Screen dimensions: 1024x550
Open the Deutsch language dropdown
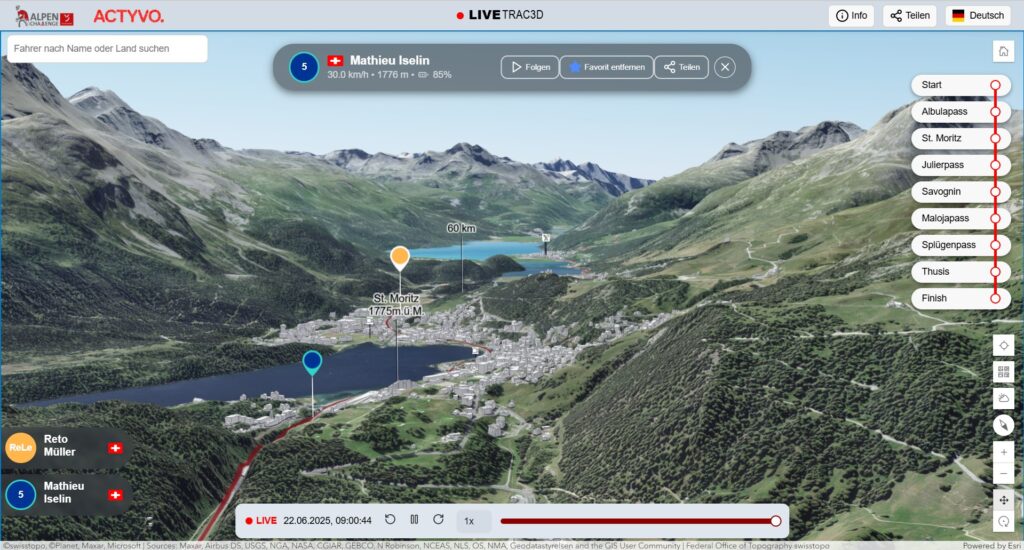click(x=977, y=16)
